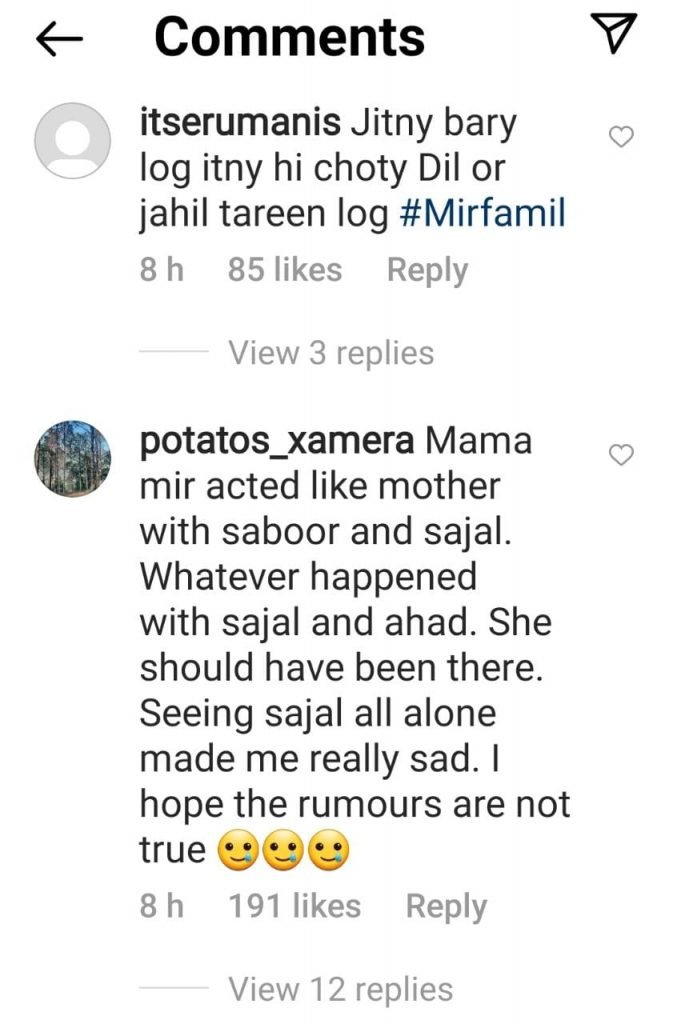Open itserumanis default profile picture
The height and width of the screenshot is (1024, 681).
[x=72, y=140]
